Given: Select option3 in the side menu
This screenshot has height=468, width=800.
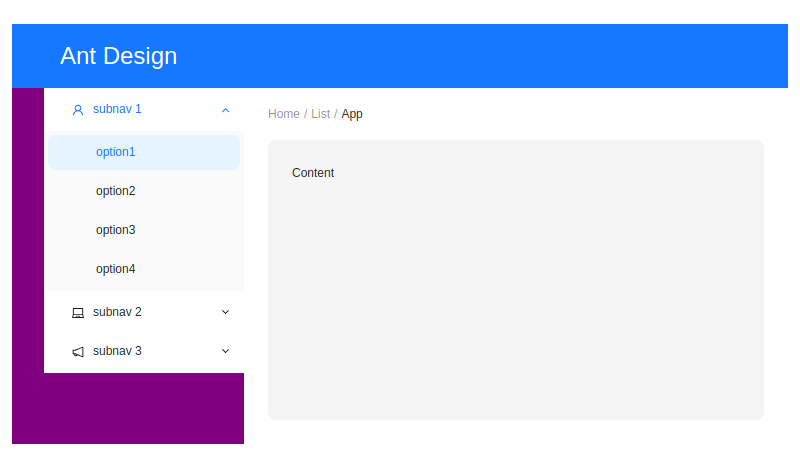Looking at the screenshot, I should (x=144, y=230).
